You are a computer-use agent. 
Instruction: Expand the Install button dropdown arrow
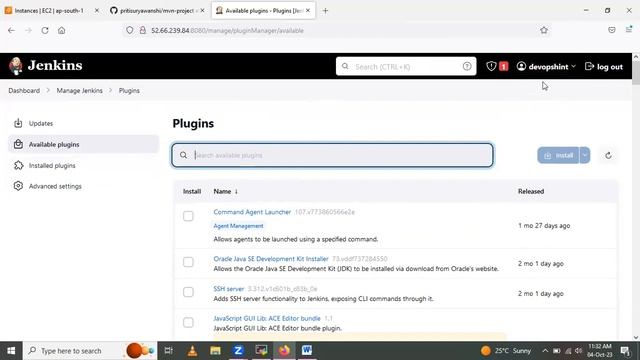585,156
